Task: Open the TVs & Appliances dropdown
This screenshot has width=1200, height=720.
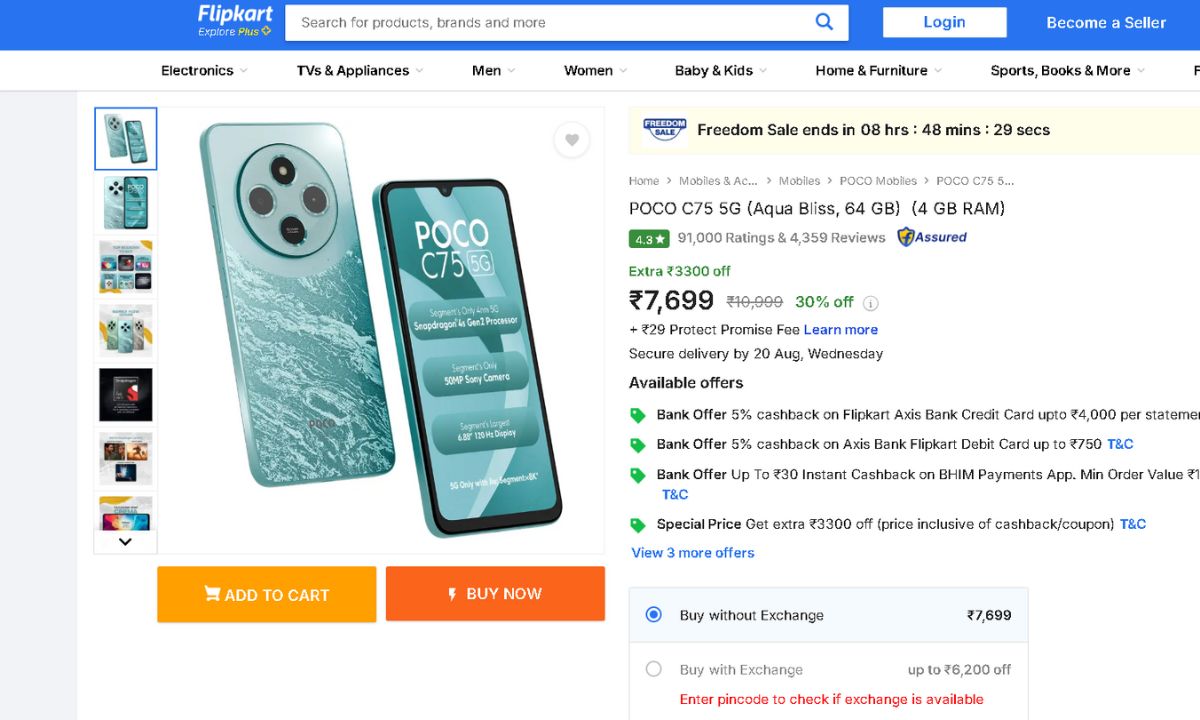Action: pos(359,70)
